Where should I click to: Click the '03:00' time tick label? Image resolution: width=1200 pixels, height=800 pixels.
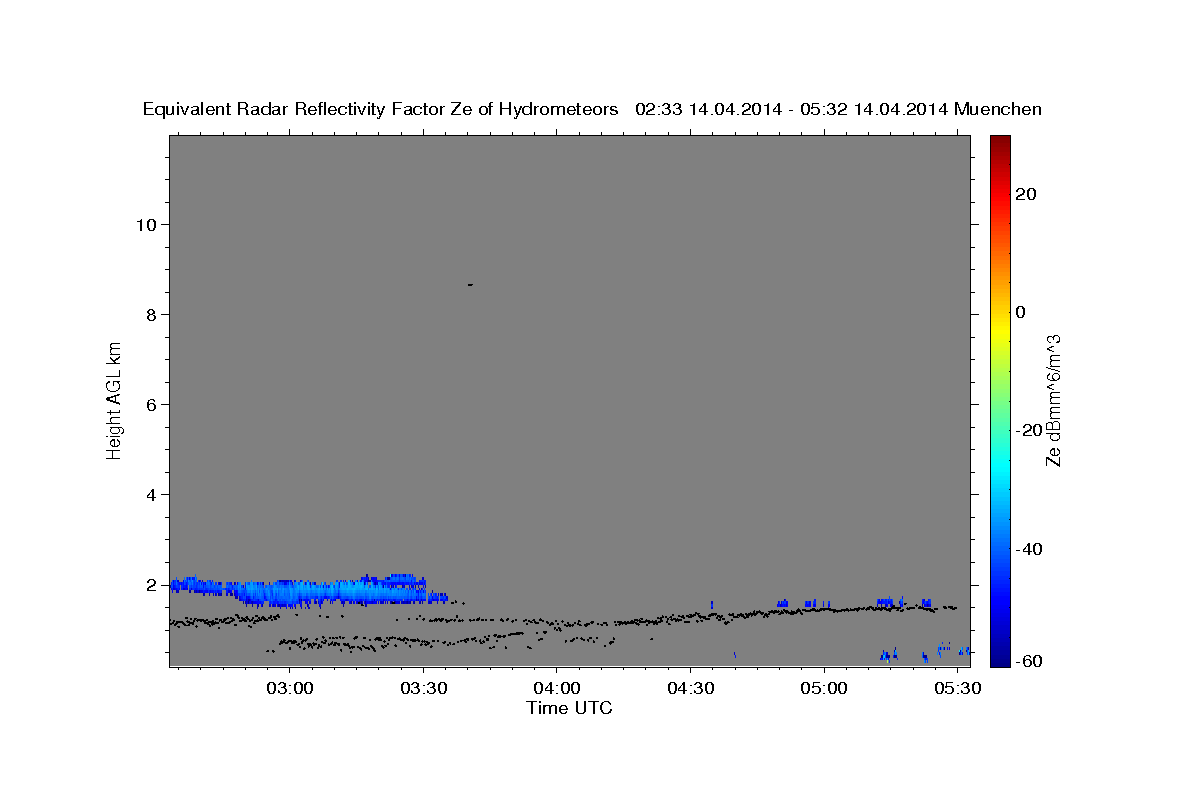pyautogui.click(x=290, y=688)
